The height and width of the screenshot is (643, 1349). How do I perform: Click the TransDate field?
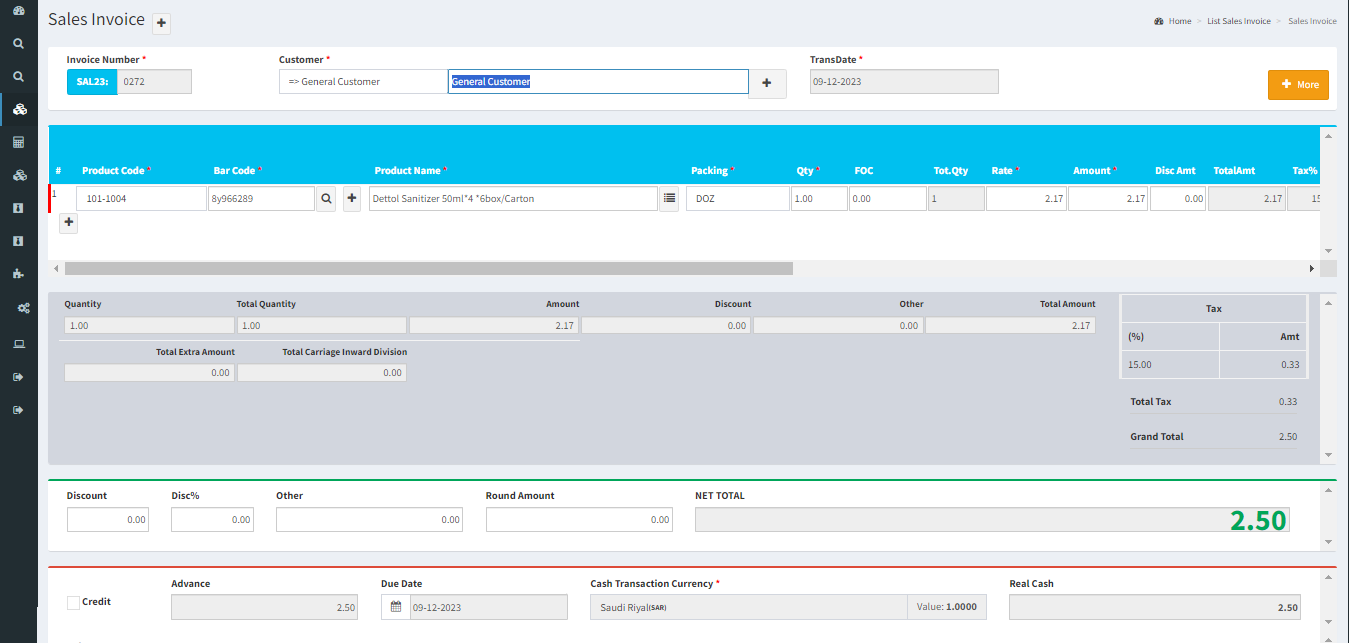coord(904,82)
